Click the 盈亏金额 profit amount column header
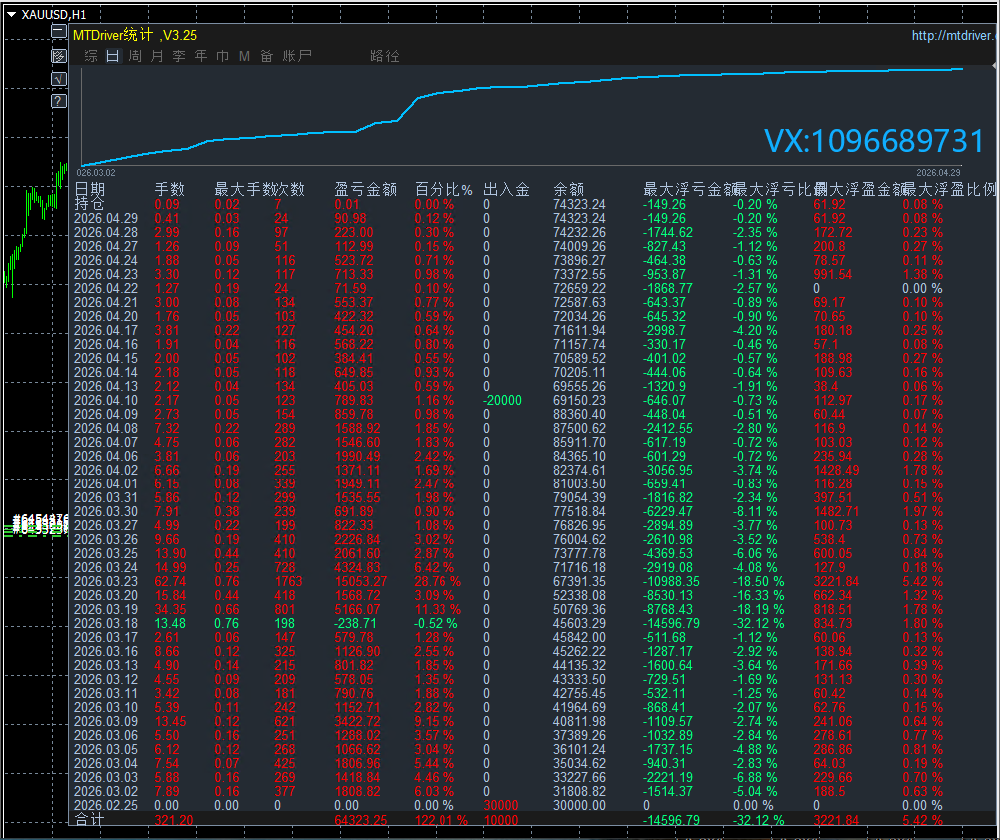 pos(365,188)
